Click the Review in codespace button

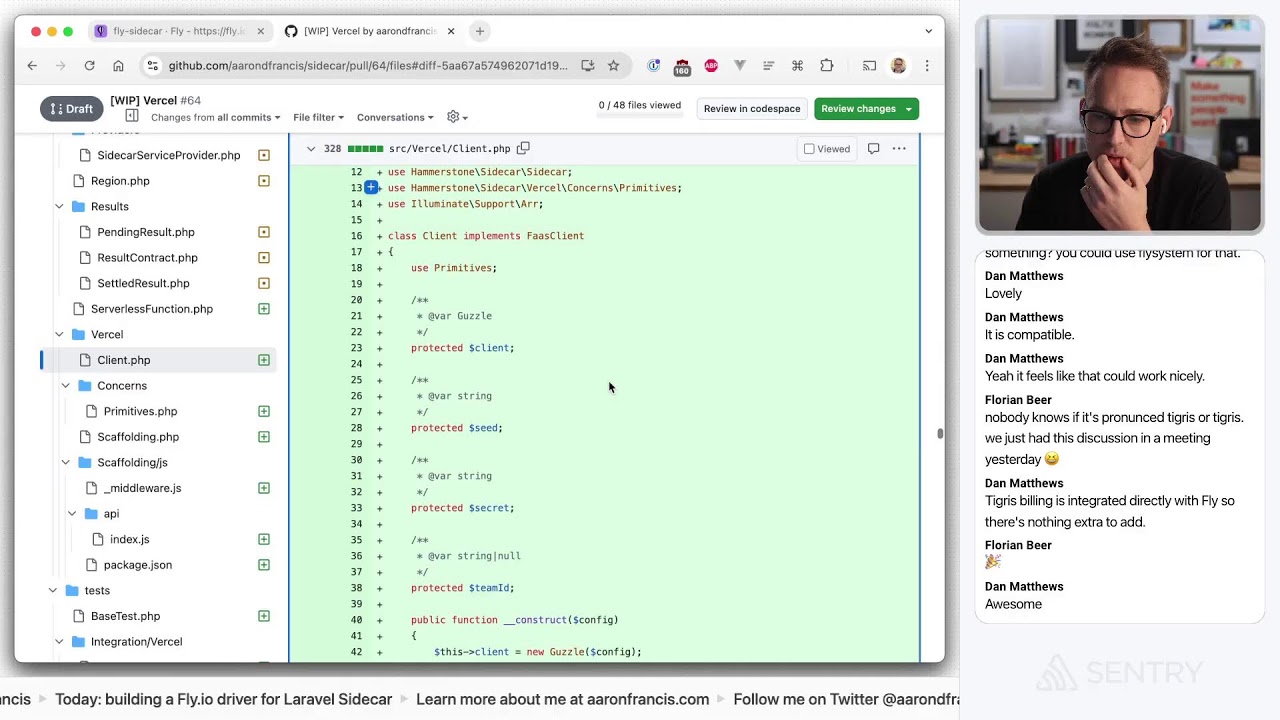tap(752, 108)
